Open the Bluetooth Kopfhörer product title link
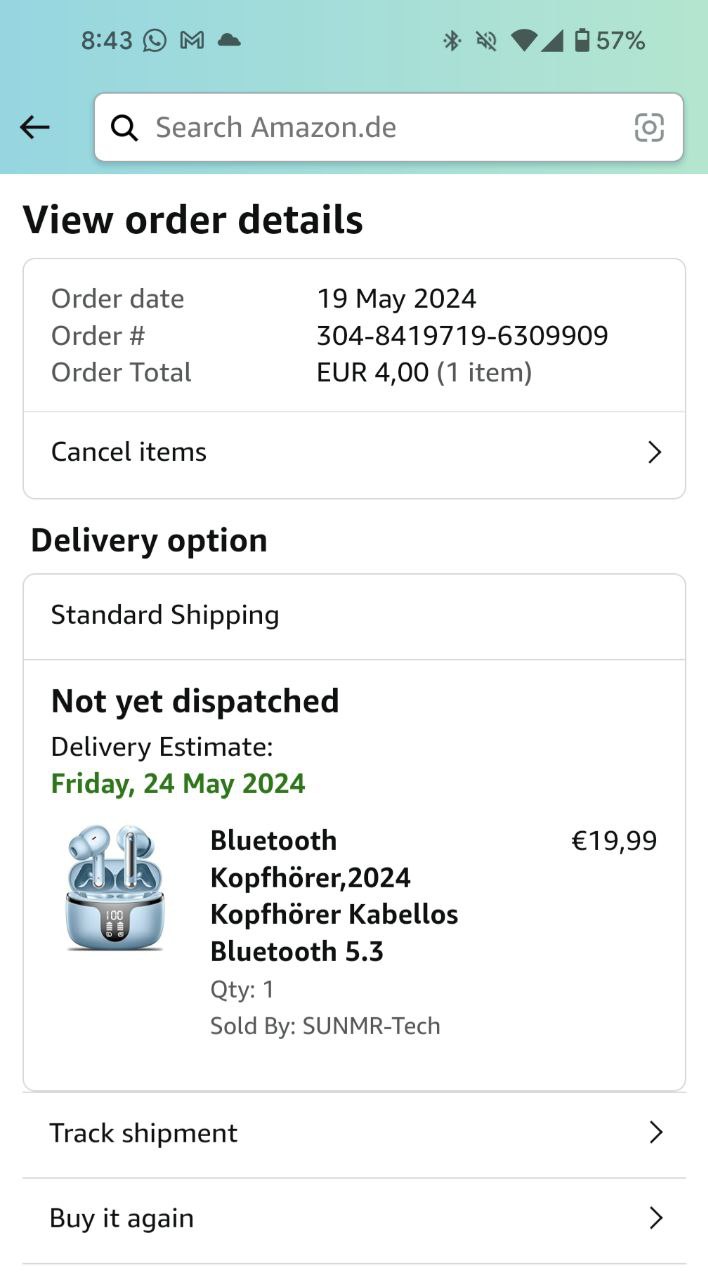This screenshot has width=708, height=1280. tap(334, 896)
